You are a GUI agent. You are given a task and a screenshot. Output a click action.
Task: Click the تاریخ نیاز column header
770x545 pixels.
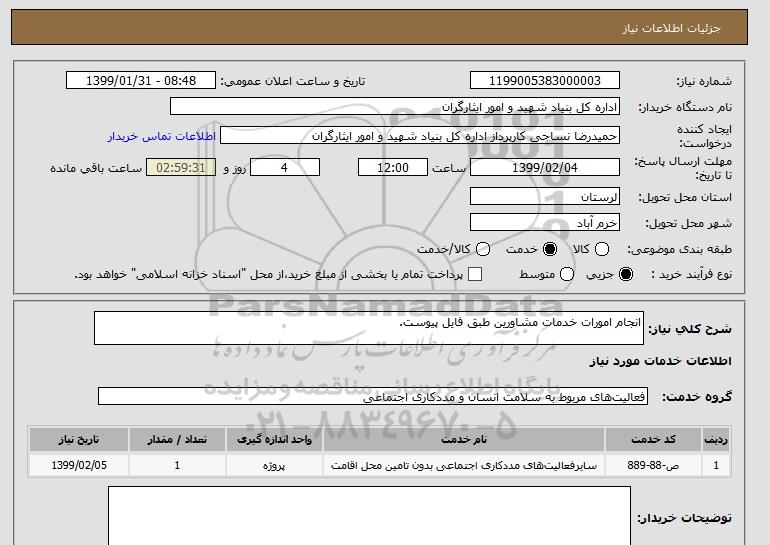point(79,439)
